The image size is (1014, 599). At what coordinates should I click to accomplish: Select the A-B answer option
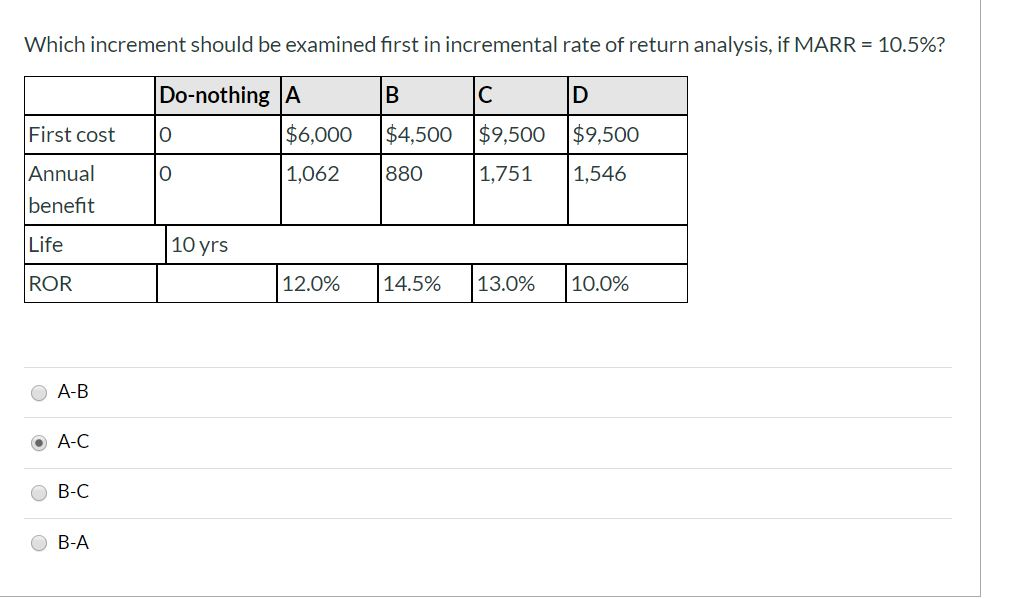[x=37, y=391]
